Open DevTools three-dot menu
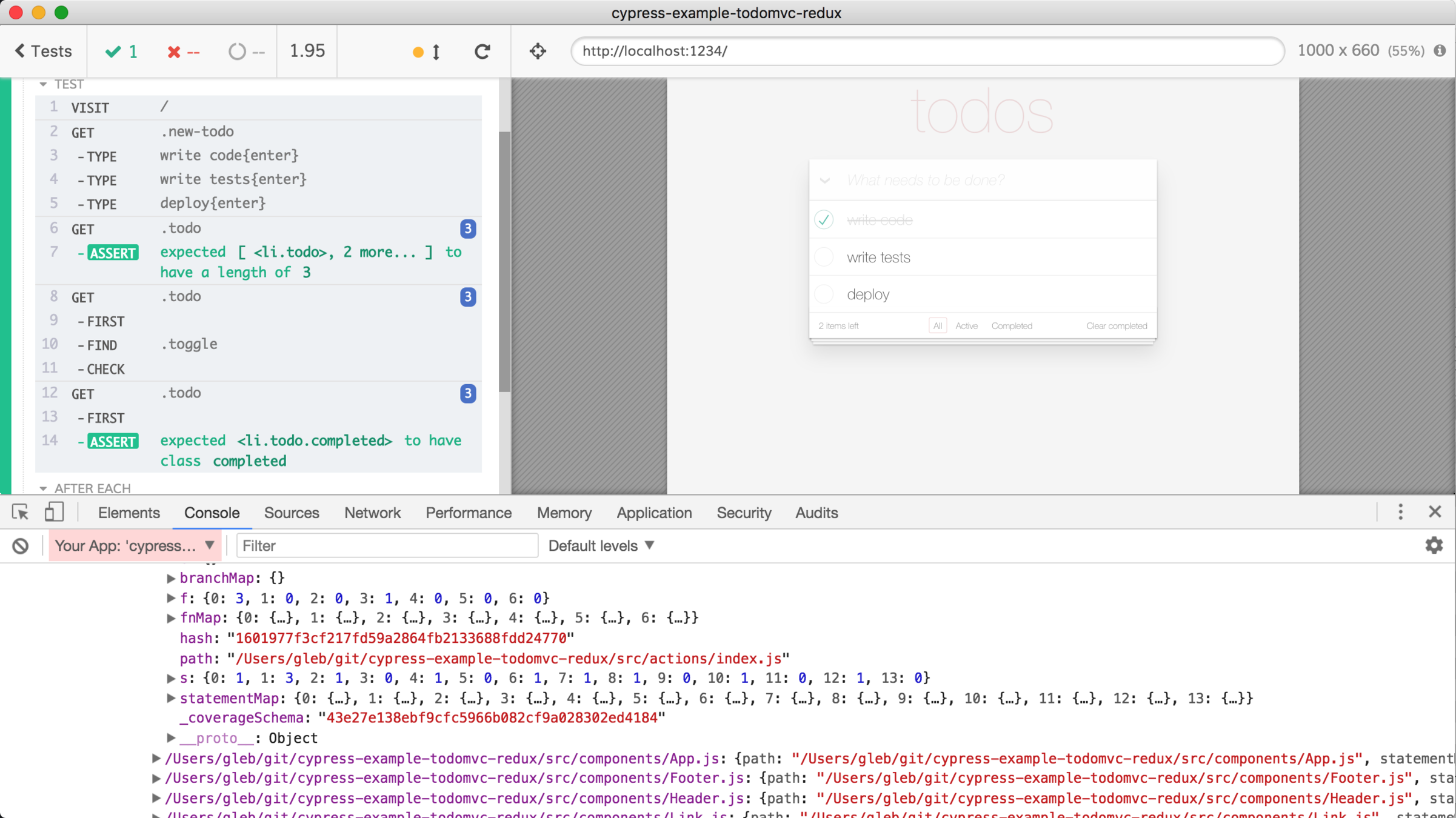The height and width of the screenshot is (818, 1456). [x=1400, y=512]
